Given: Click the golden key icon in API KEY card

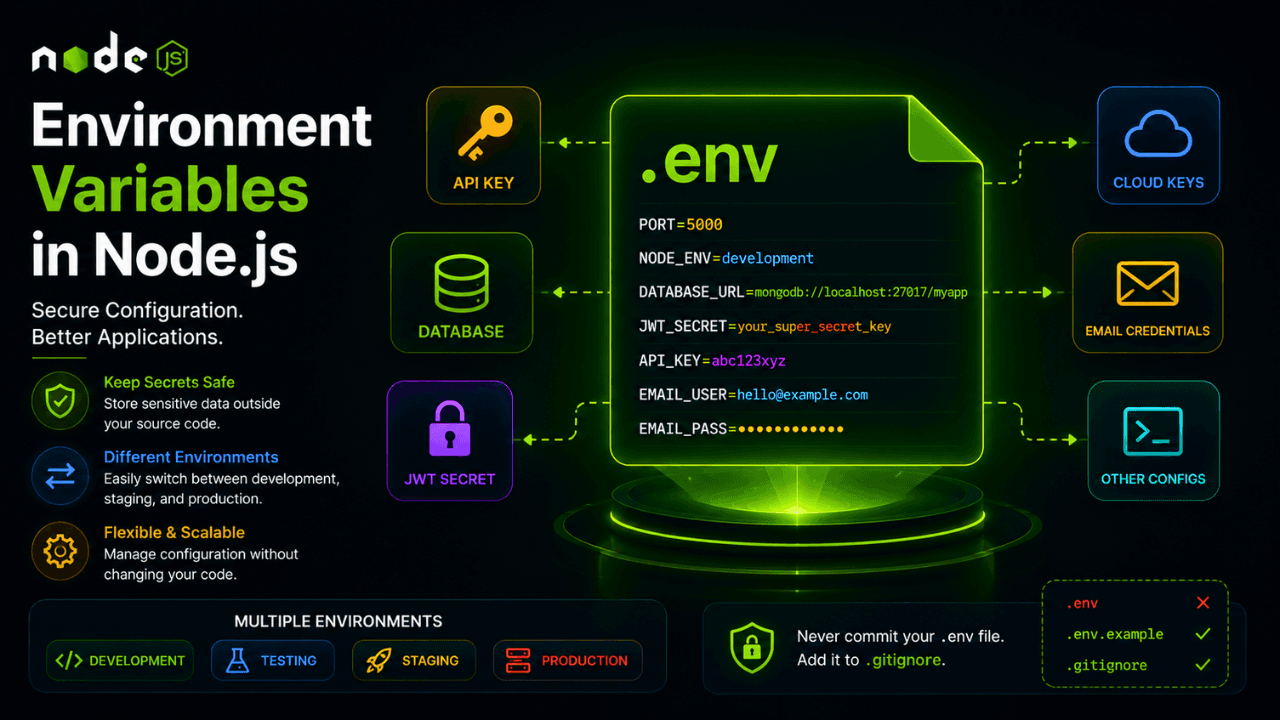Looking at the screenshot, I should click(484, 134).
